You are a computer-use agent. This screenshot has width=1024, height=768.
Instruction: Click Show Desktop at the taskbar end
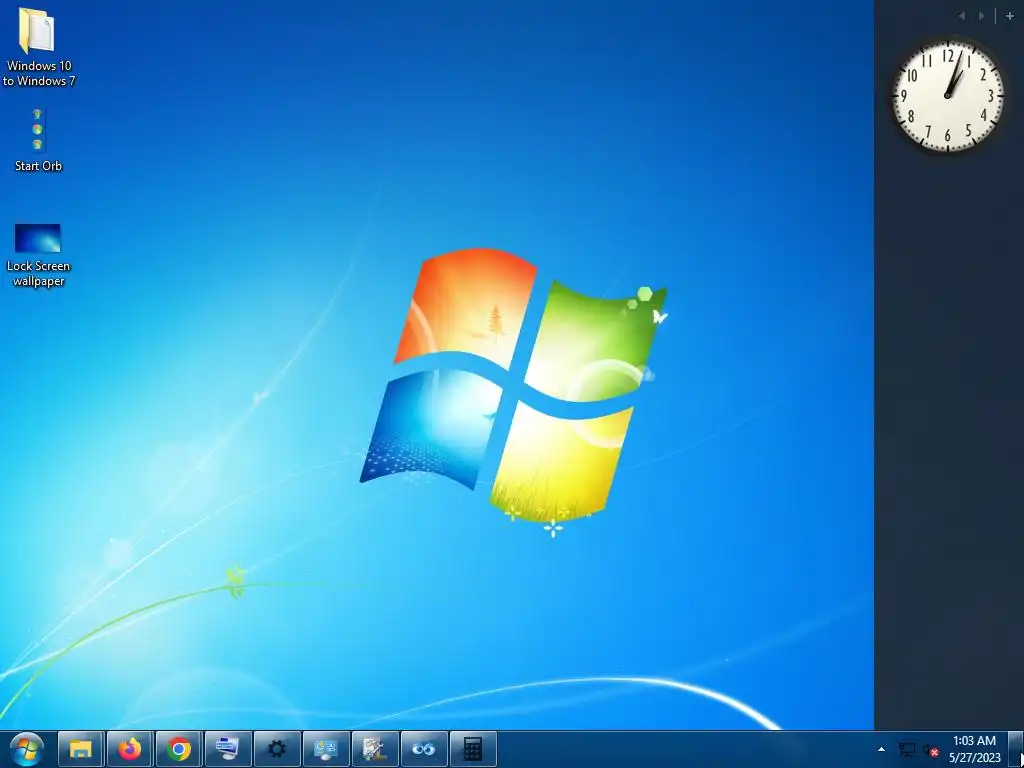point(1016,749)
